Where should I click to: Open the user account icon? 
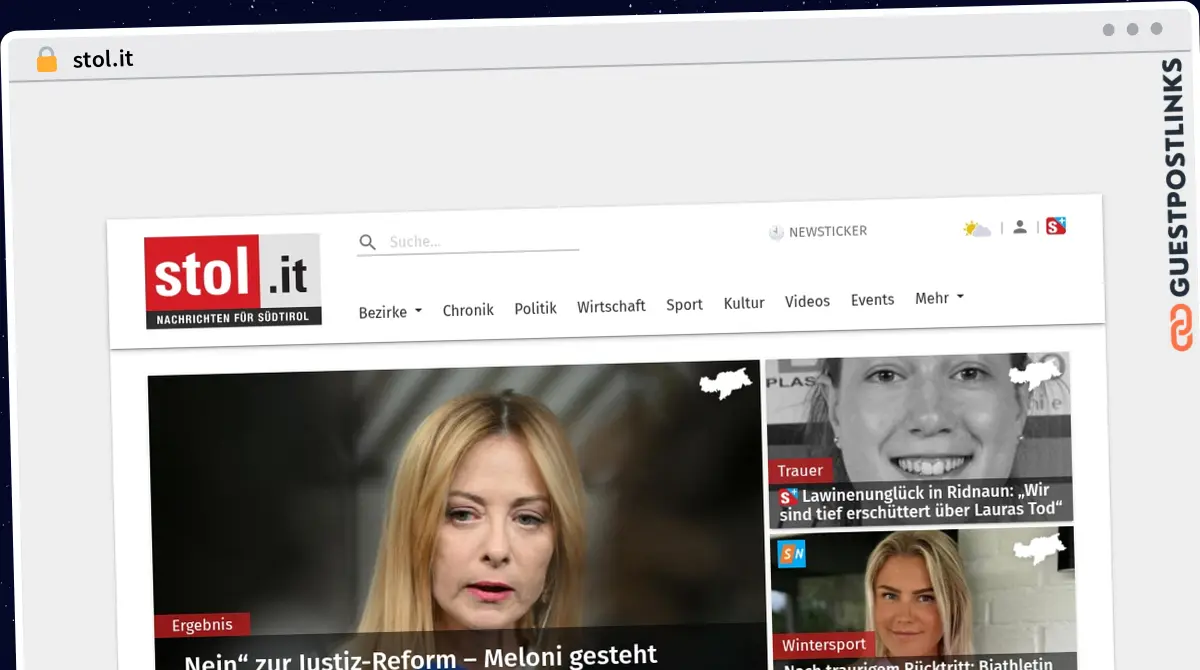coord(1019,227)
